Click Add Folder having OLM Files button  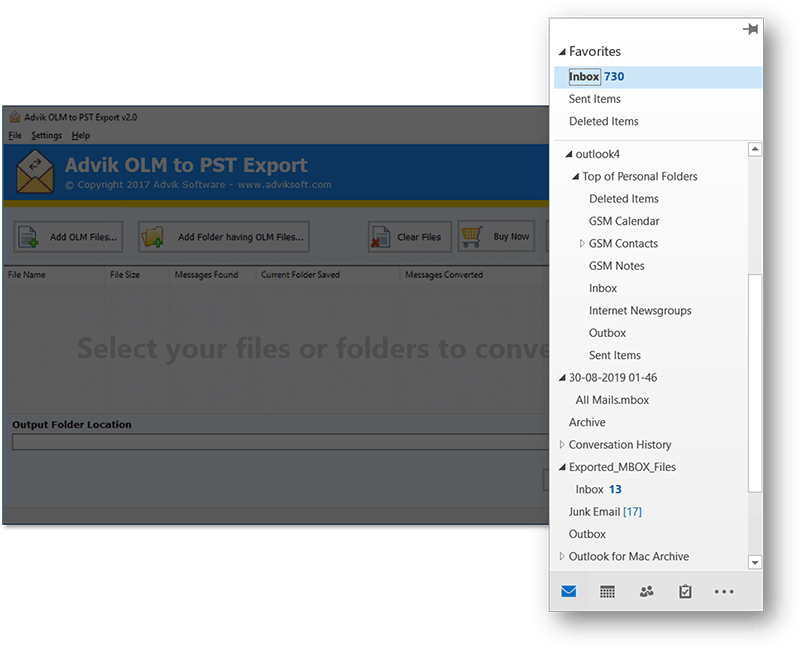click(x=223, y=237)
